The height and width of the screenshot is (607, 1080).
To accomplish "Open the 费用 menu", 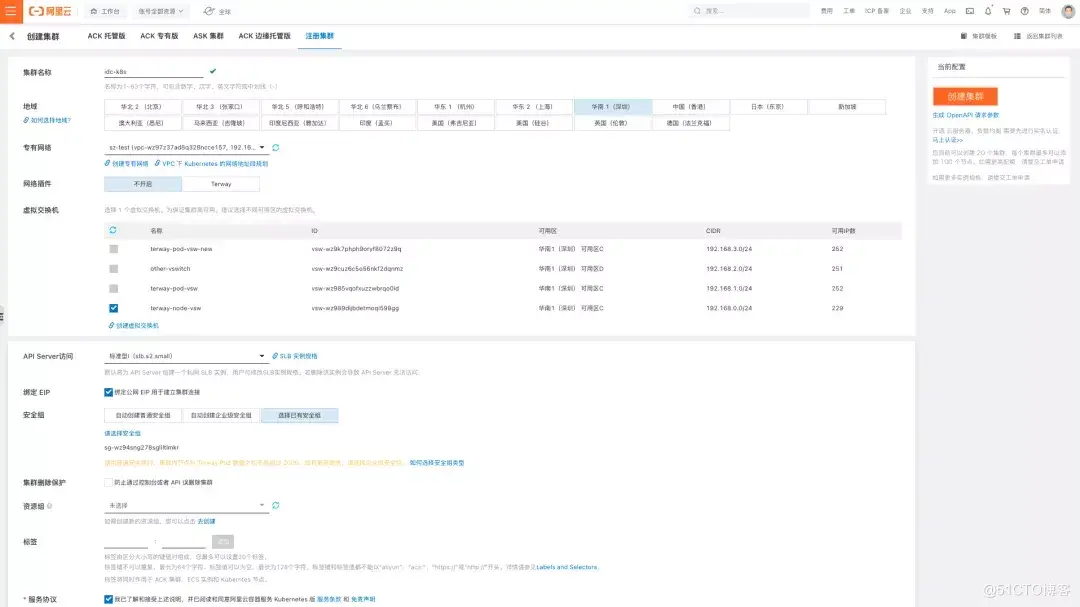I will coord(827,11).
